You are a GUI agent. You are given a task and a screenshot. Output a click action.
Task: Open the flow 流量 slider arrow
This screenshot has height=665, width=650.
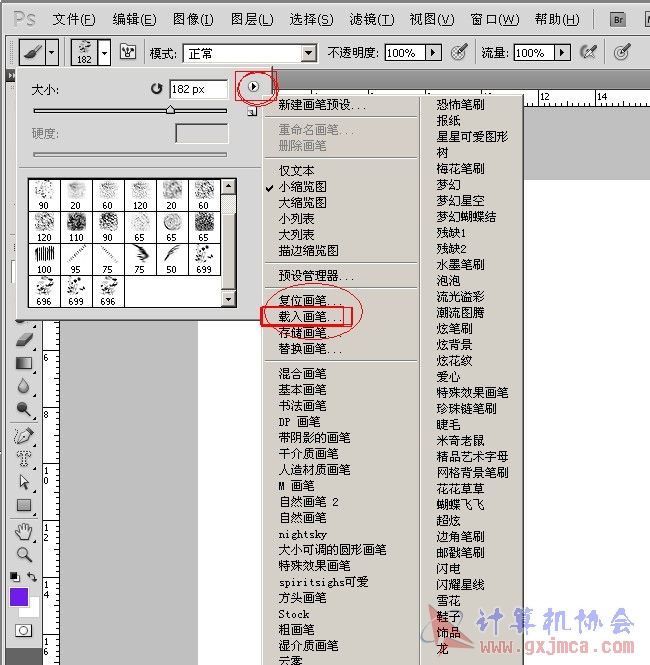point(562,53)
